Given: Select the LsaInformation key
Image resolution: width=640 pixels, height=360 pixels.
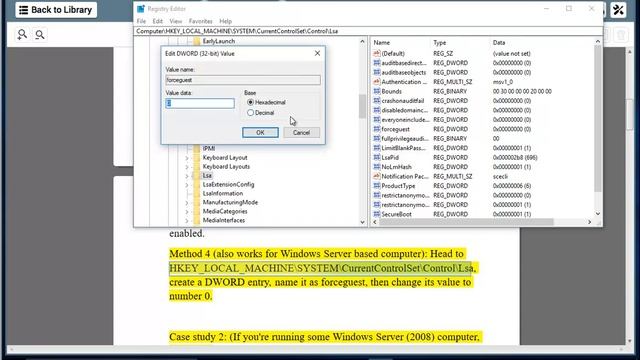Looking at the screenshot, I should click(222, 193).
